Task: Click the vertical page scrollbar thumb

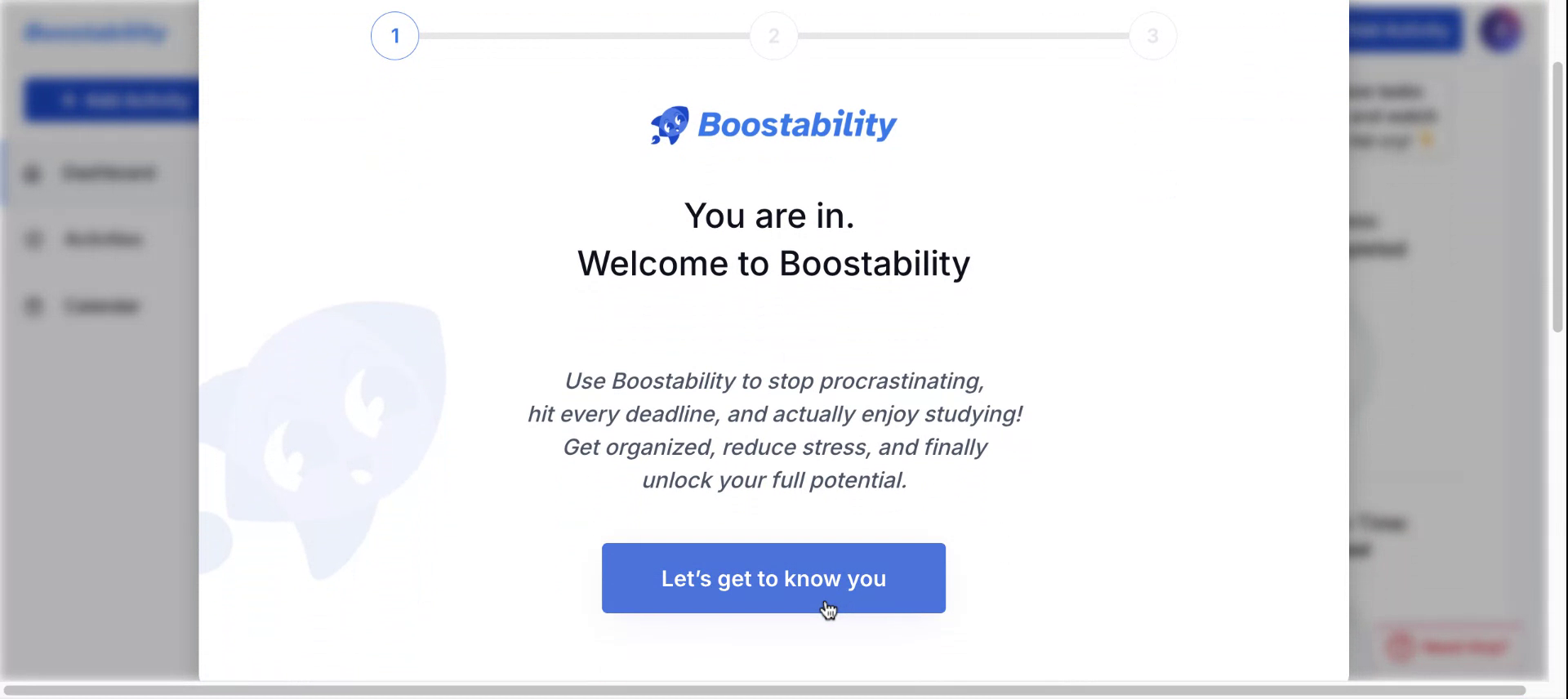Action: click(1557, 196)
